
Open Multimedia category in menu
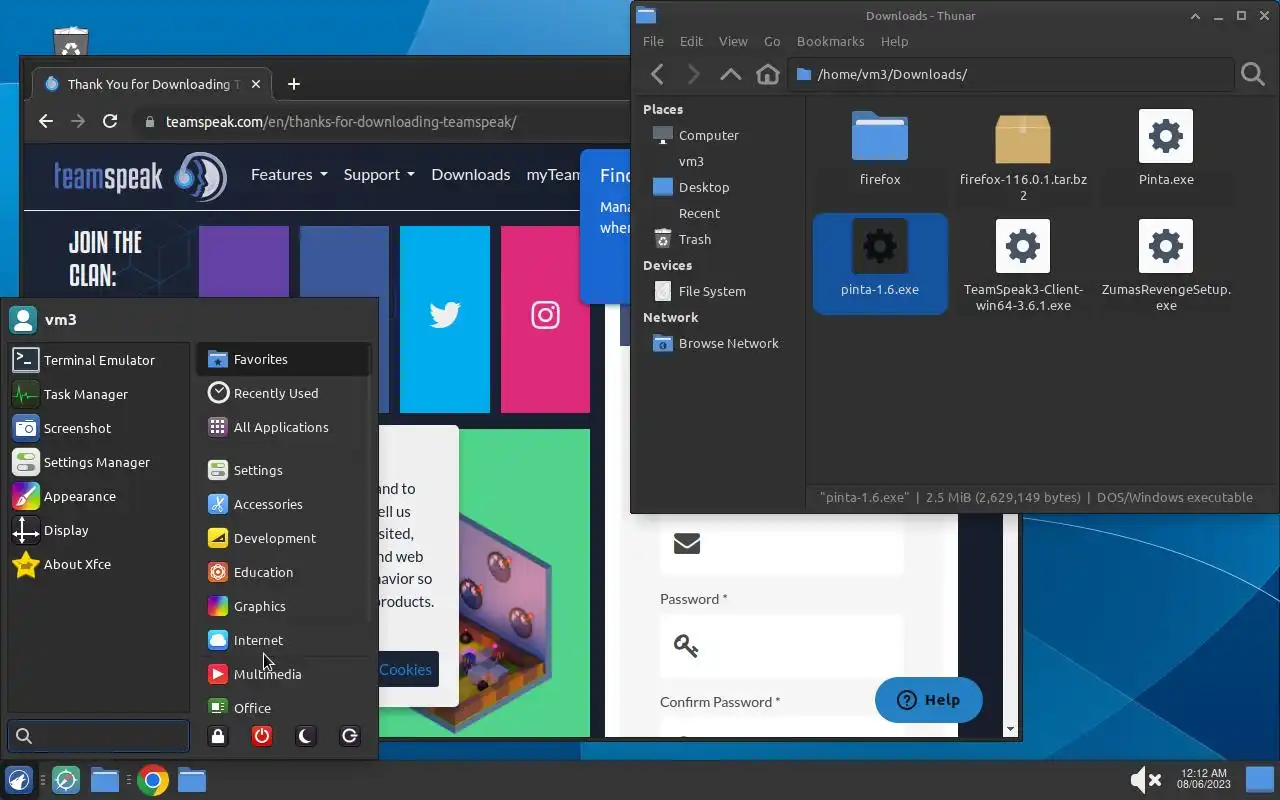284,674
